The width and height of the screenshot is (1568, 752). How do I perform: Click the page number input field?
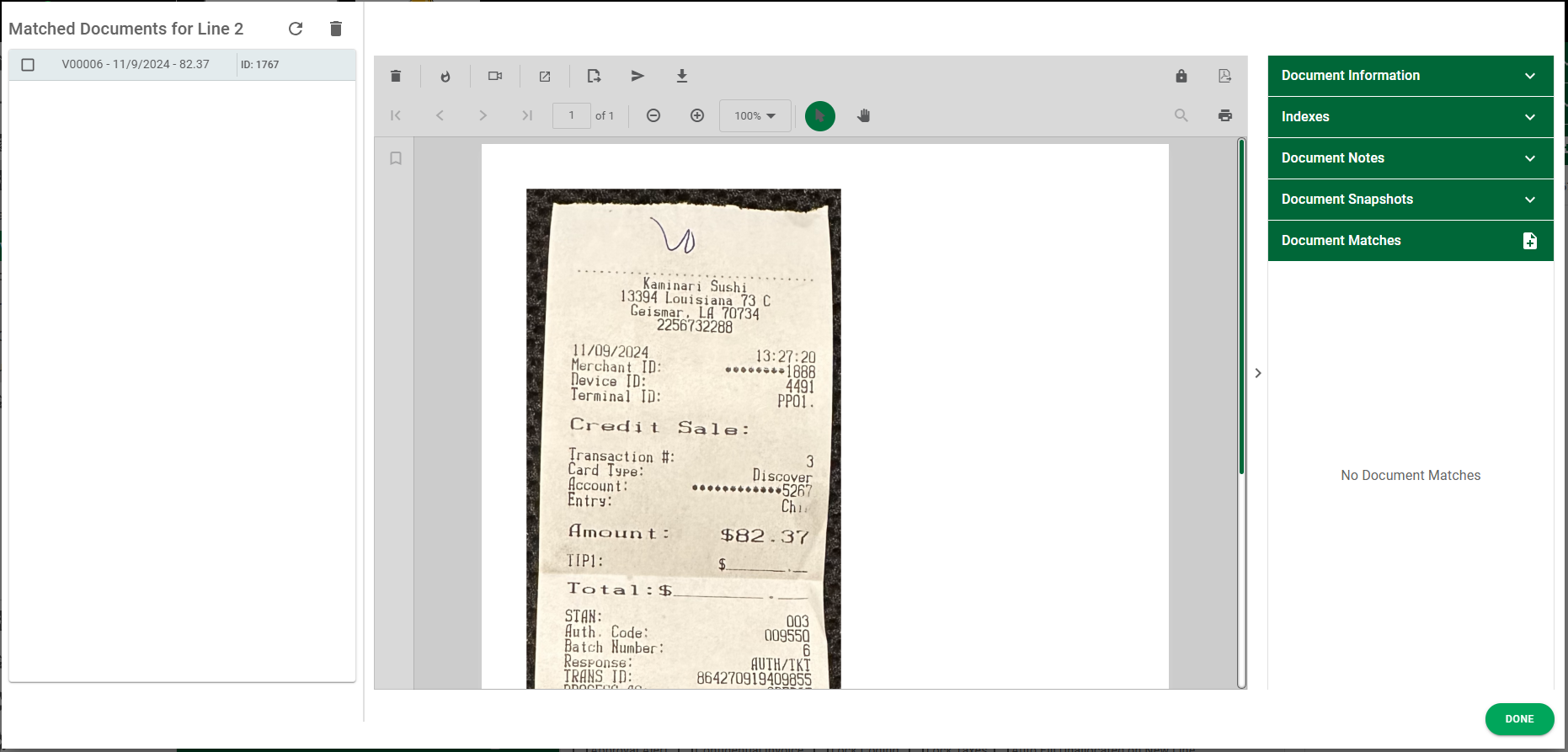point(571,115)
